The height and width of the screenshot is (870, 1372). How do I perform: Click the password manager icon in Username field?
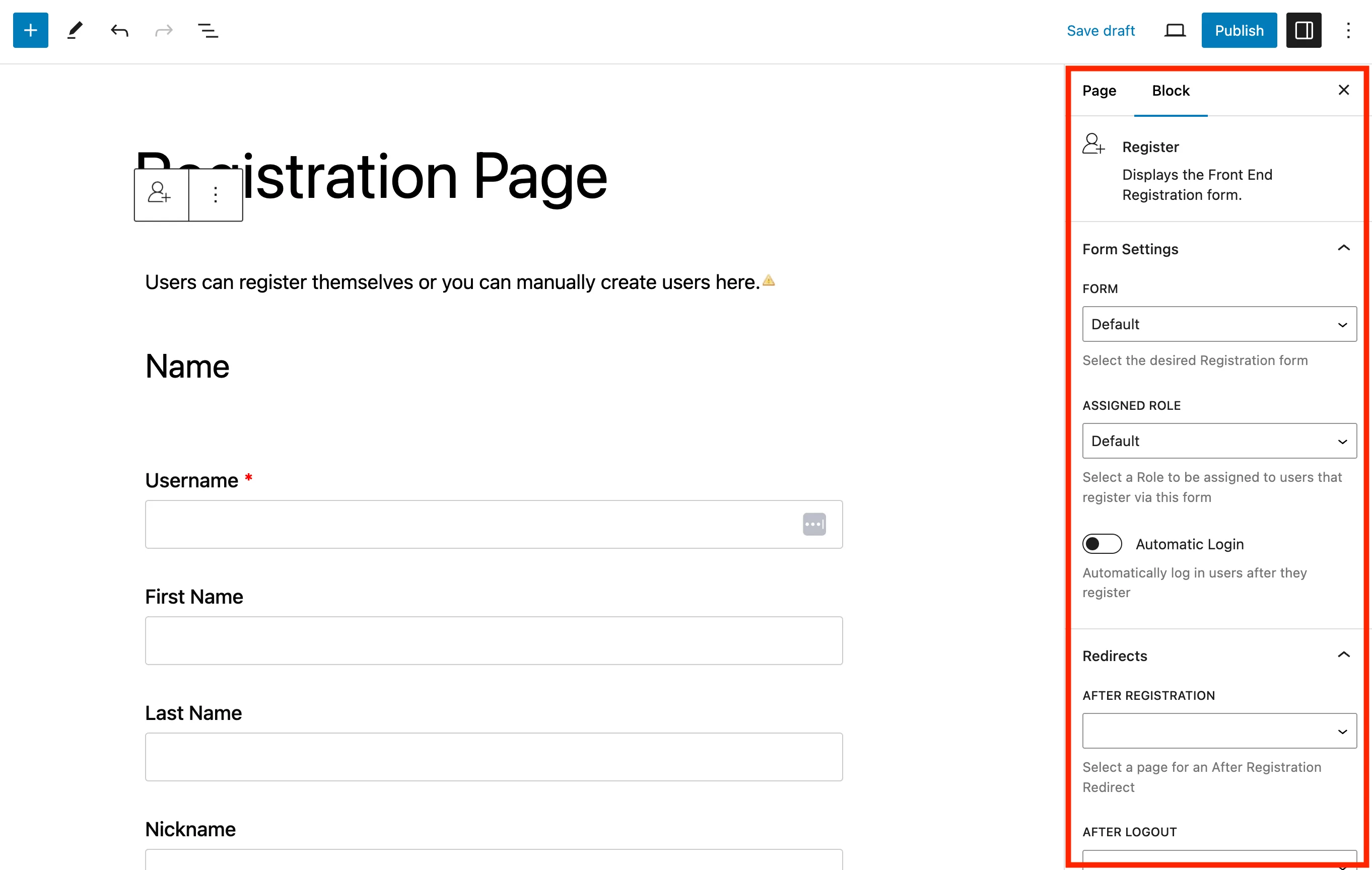pyautogui.click(x=814, y=524)
